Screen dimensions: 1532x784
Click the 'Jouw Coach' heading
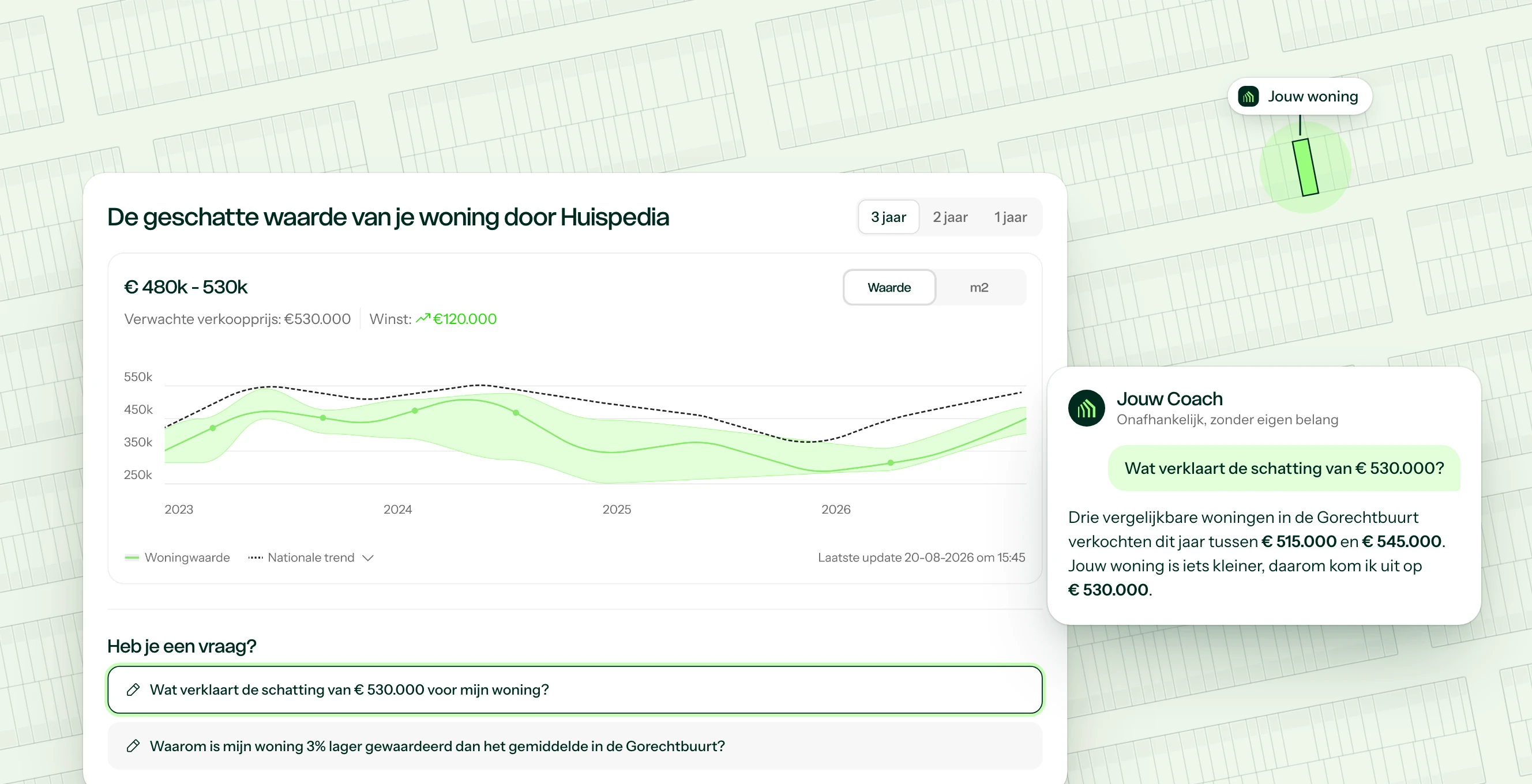pos(1169,399)
